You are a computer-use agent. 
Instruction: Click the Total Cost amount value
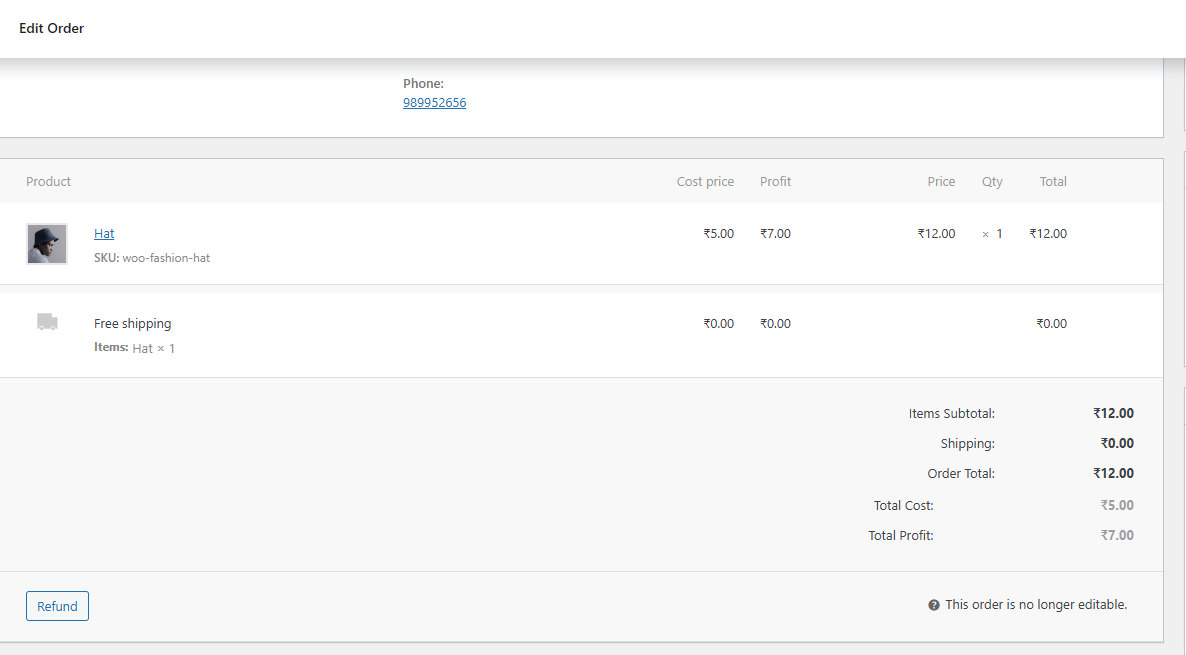point(1117,506)
